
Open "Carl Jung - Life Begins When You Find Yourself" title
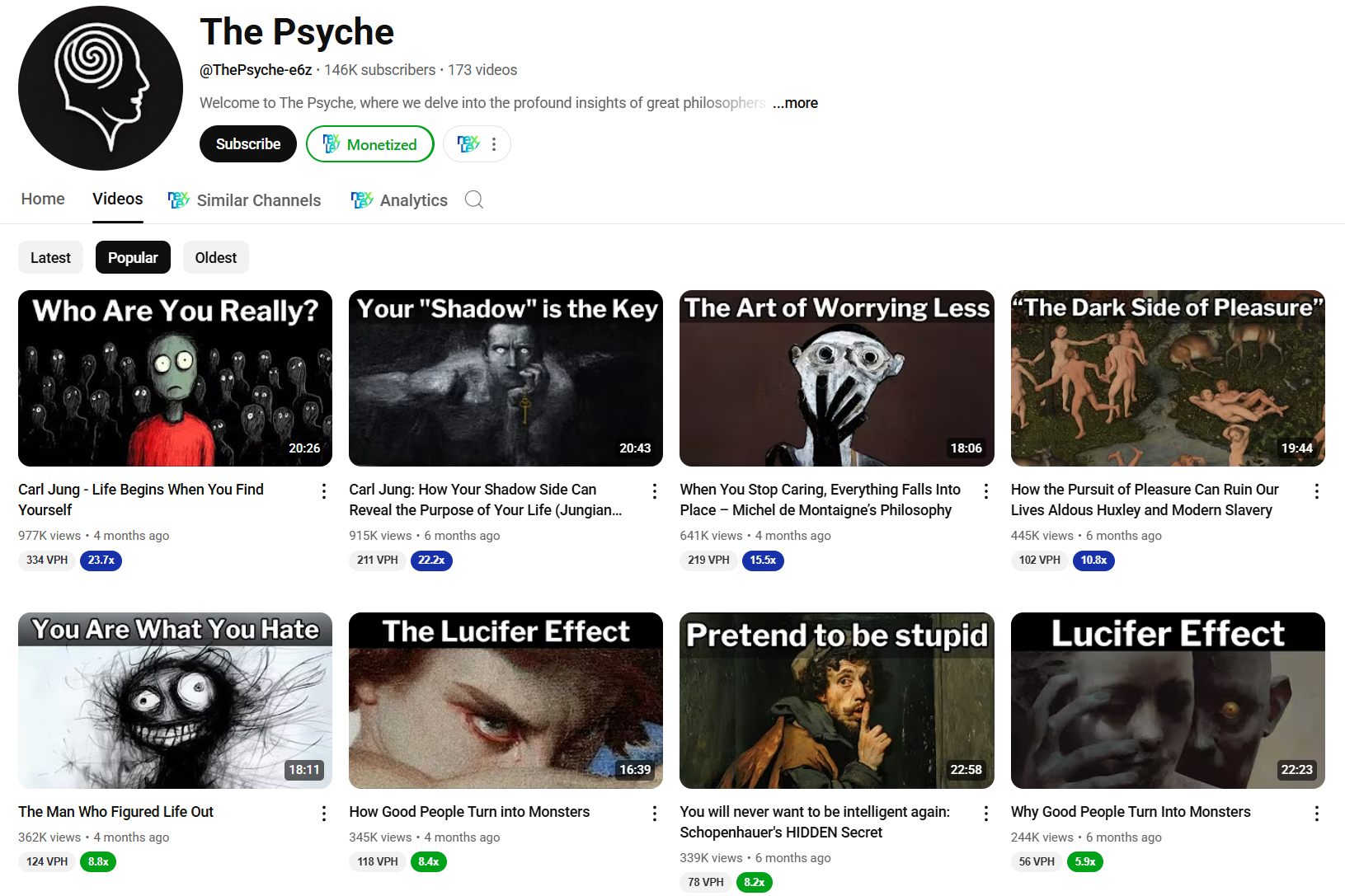(x=141, y=500)
